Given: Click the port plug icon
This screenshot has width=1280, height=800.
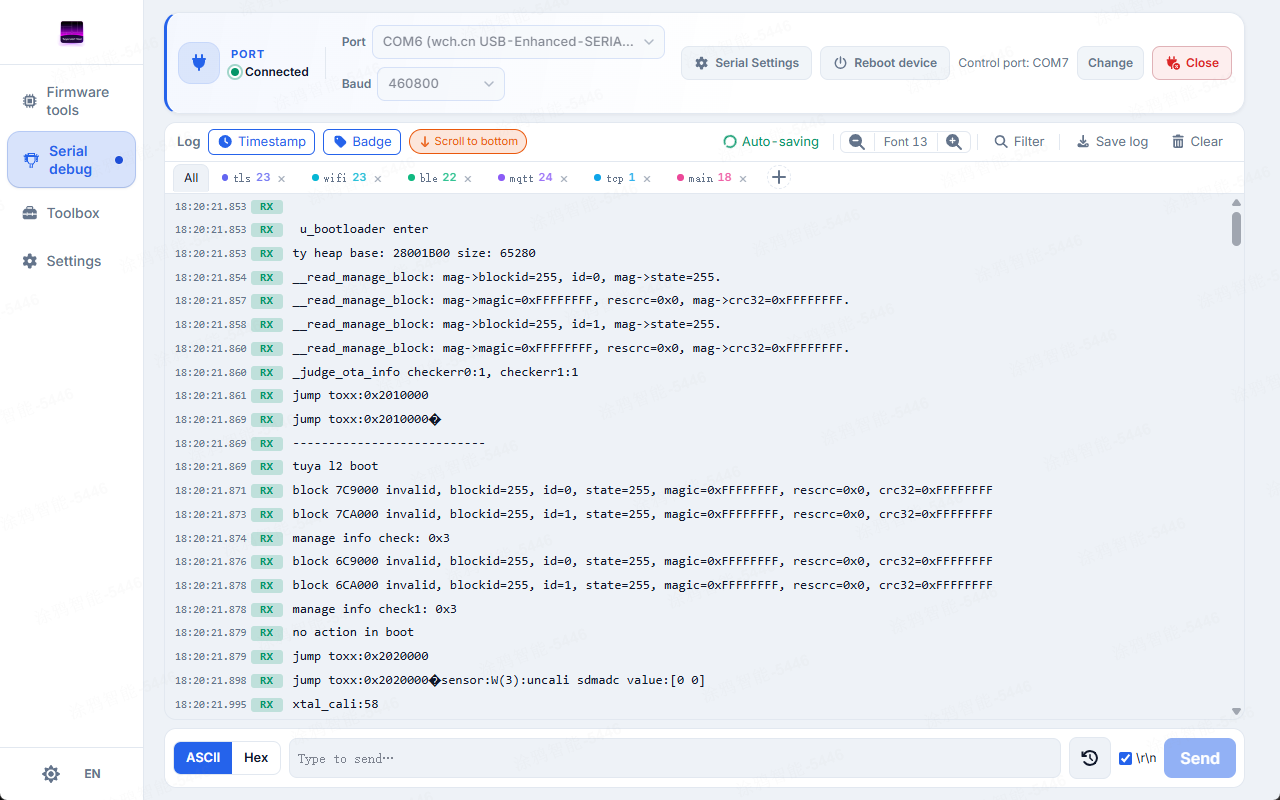Looking at the screenshot, I should click(199, 63).
